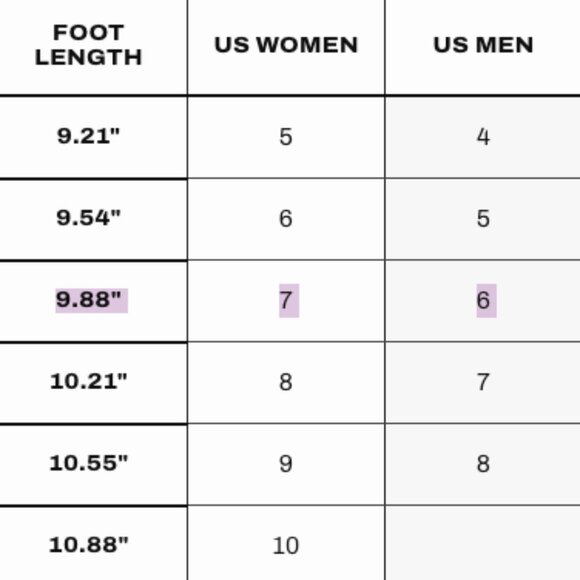Click the US MEN column header
This screenshot has height=580, width=580.
click(483, 45)
